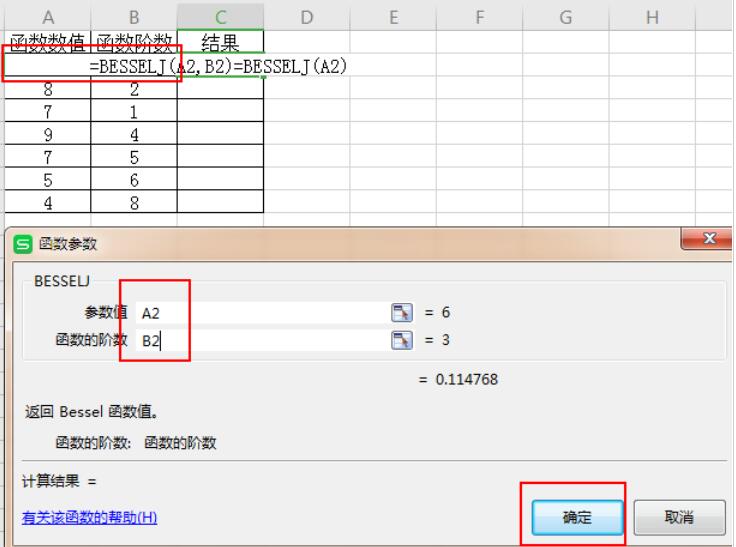Select cell in column B with value 5

click(x=134, y=157)
